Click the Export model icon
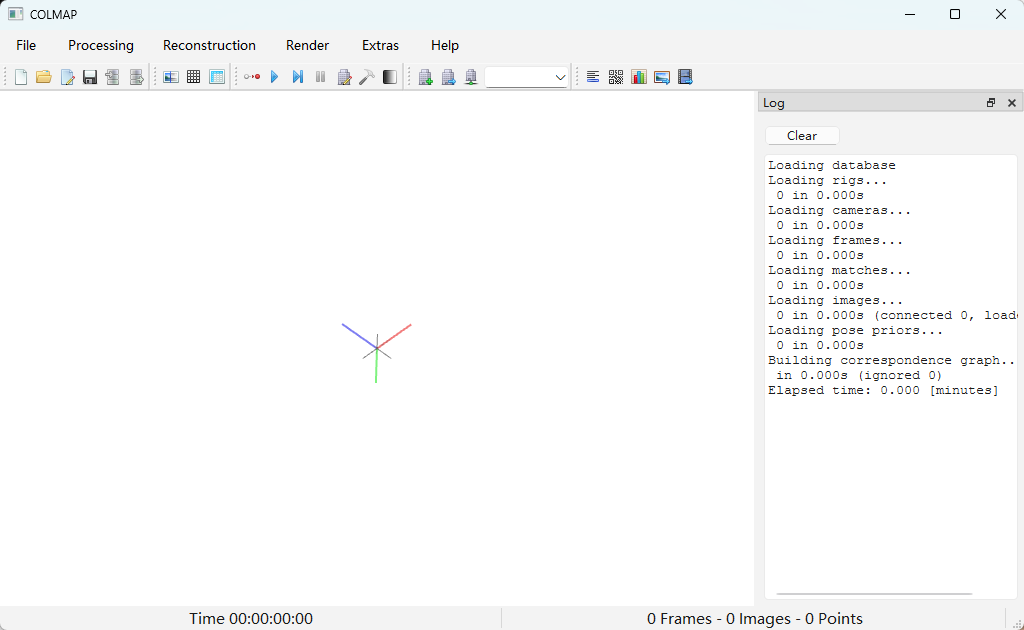 (x=136, y=77)
